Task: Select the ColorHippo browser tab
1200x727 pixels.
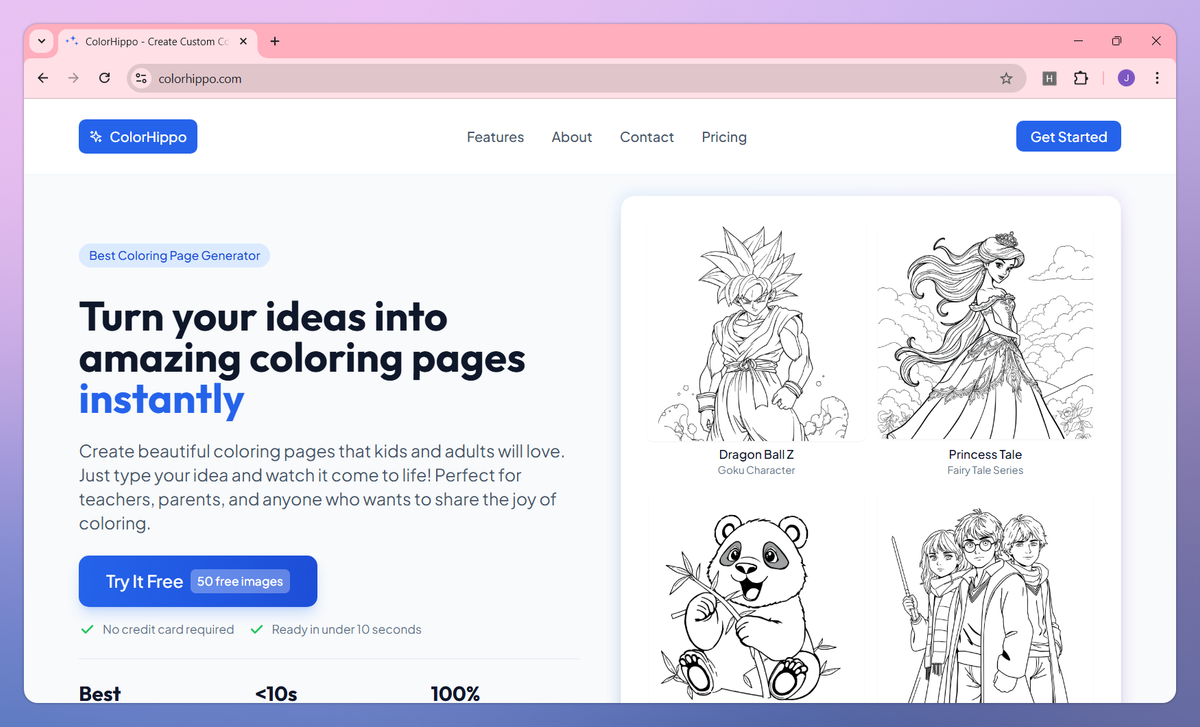Action: (158, 41)
